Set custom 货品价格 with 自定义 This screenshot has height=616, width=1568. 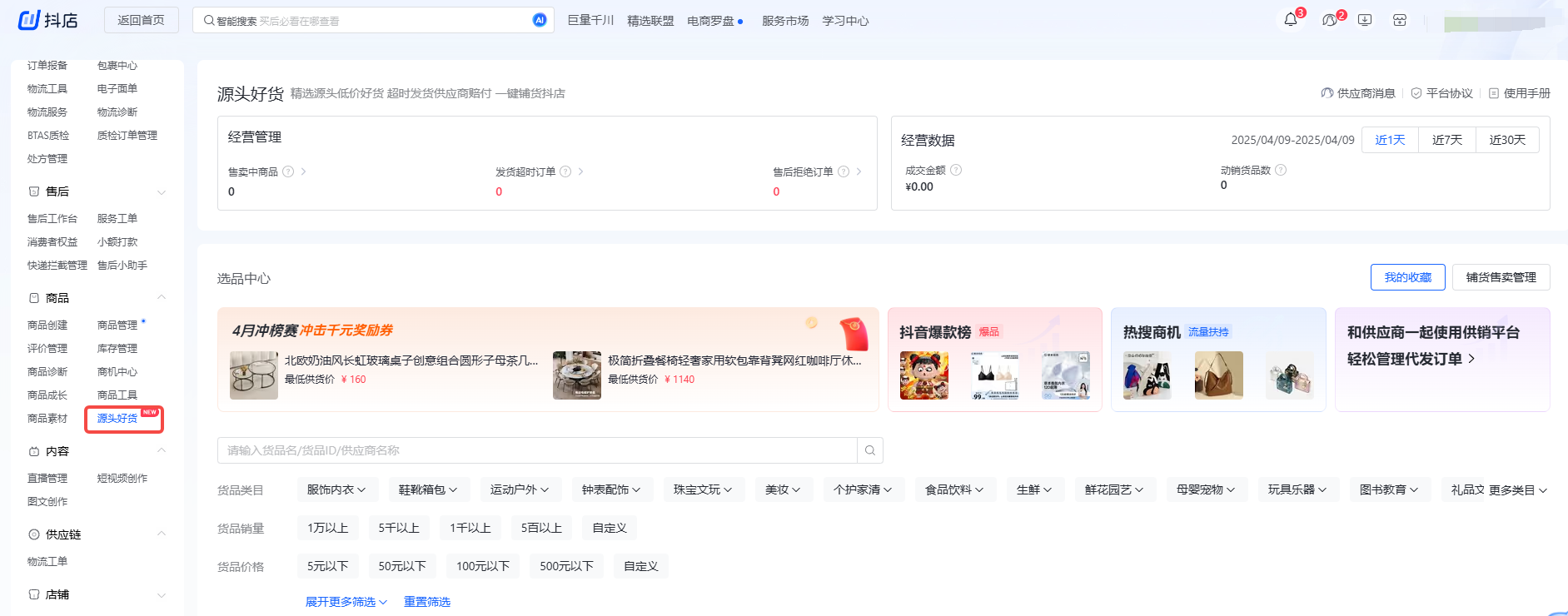641,566
